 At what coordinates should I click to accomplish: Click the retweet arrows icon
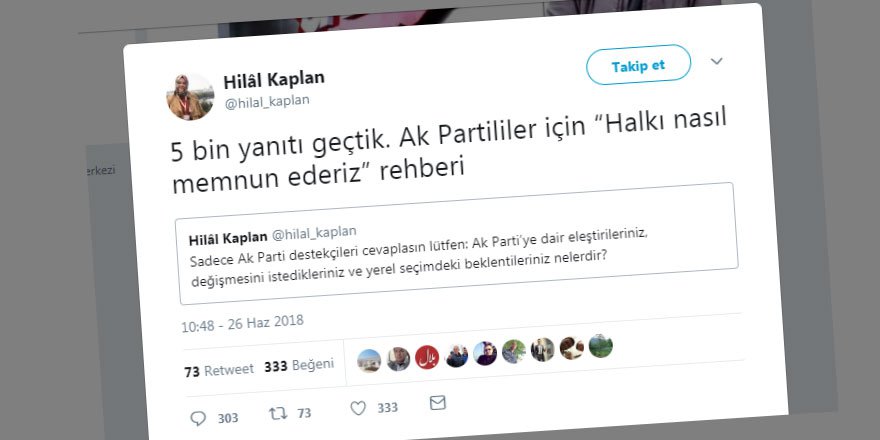[278, 414]
